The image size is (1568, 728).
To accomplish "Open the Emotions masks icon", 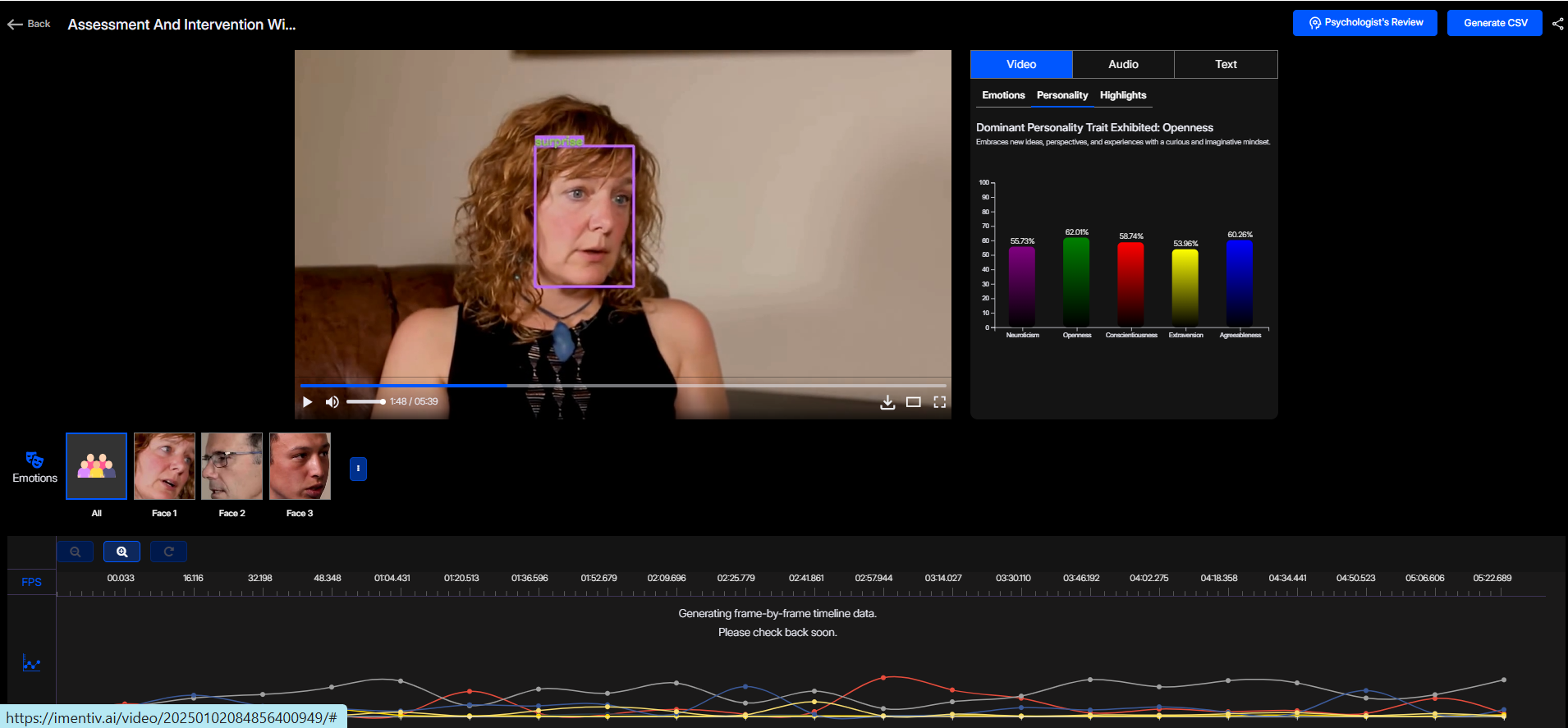I will coord(34,460).
